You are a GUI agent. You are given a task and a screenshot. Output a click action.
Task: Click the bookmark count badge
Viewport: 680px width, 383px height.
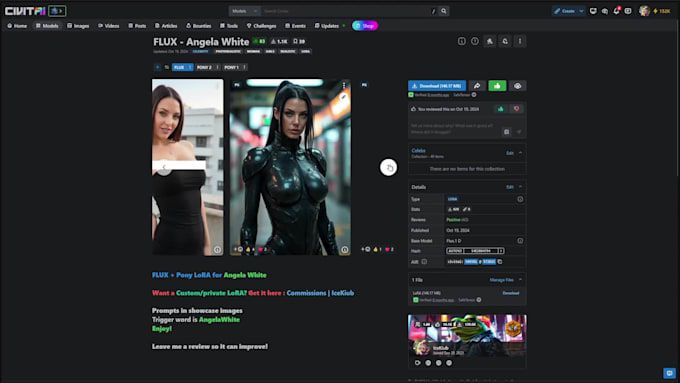299,42
